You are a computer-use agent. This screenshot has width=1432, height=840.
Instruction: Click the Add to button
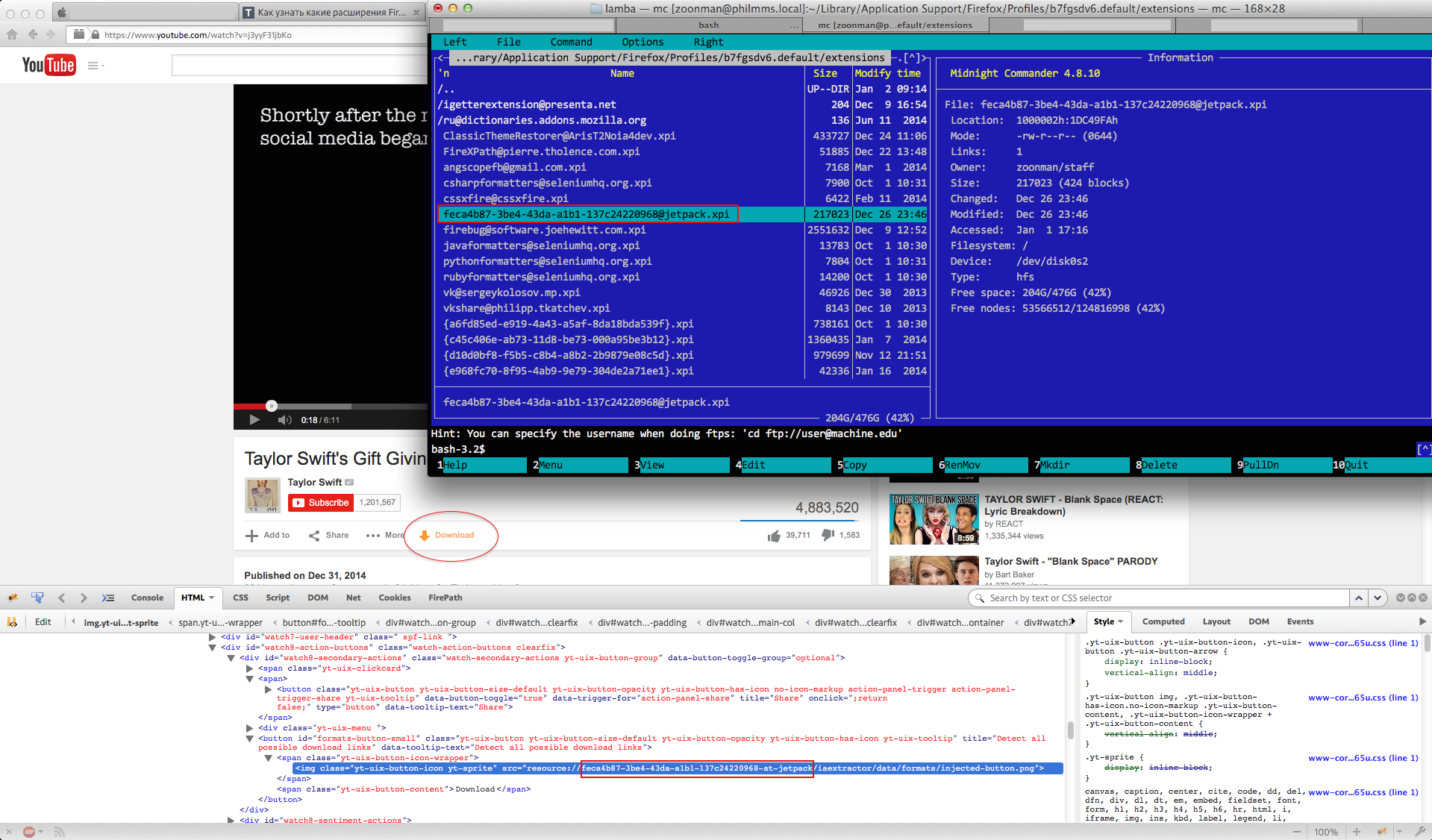point(267,535)
